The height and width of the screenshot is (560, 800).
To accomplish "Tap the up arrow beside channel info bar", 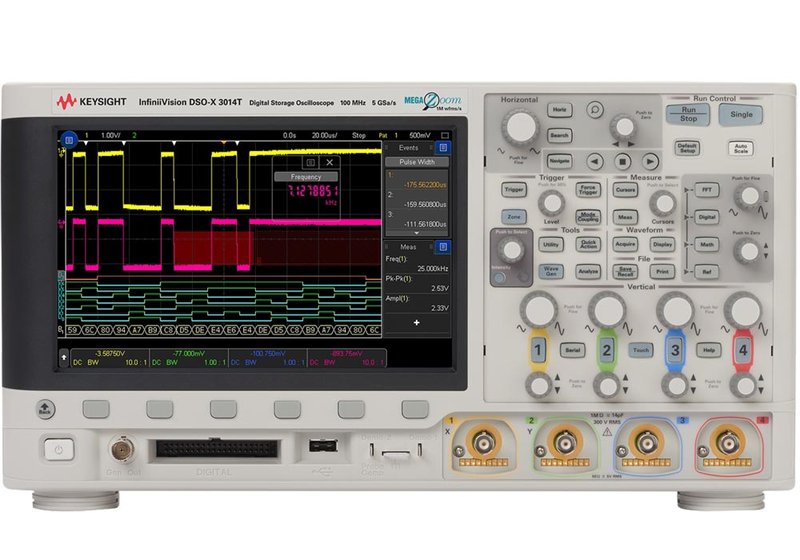I will 64,358.
